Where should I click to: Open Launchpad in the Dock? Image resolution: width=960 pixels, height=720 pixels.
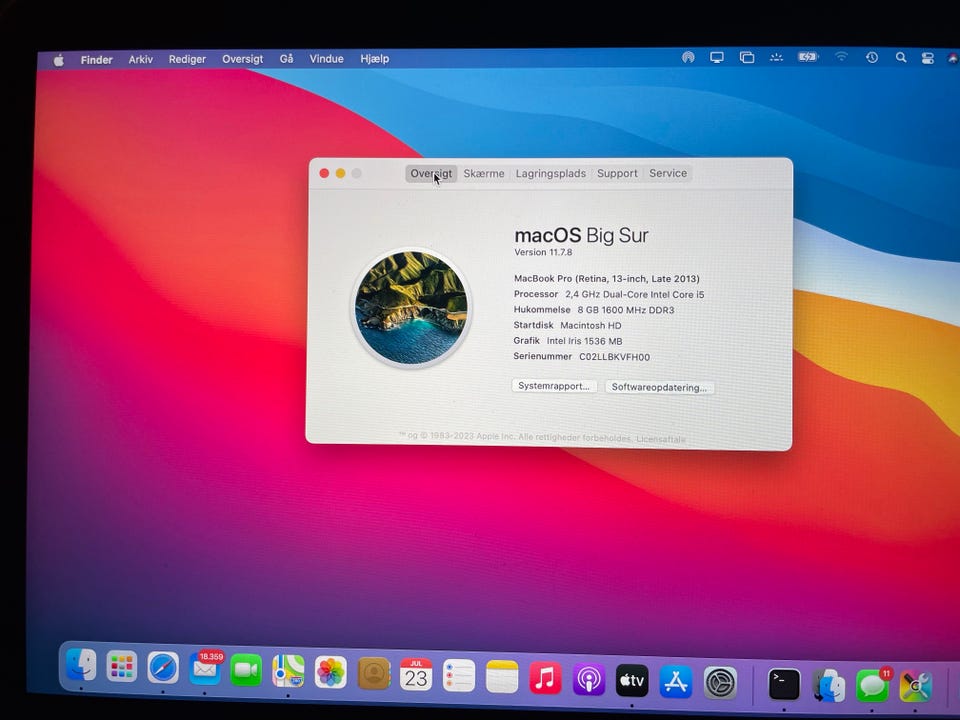tap(121, 666)
